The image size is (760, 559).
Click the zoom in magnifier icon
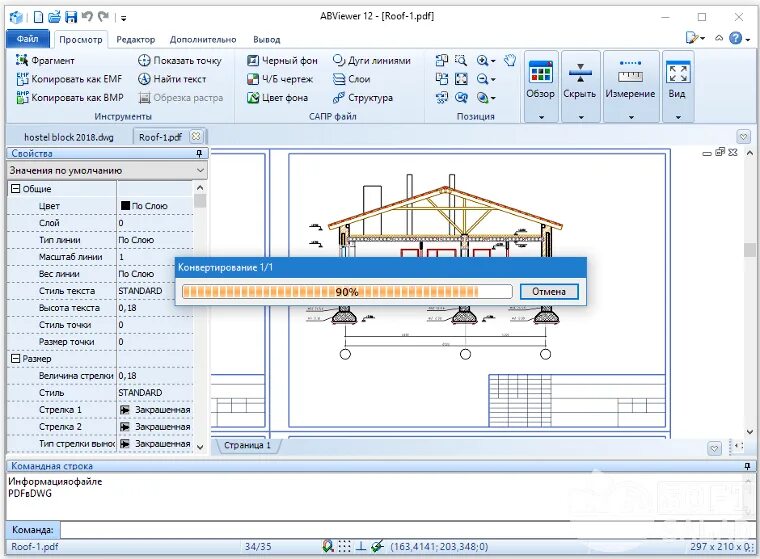tap(482, 60)
